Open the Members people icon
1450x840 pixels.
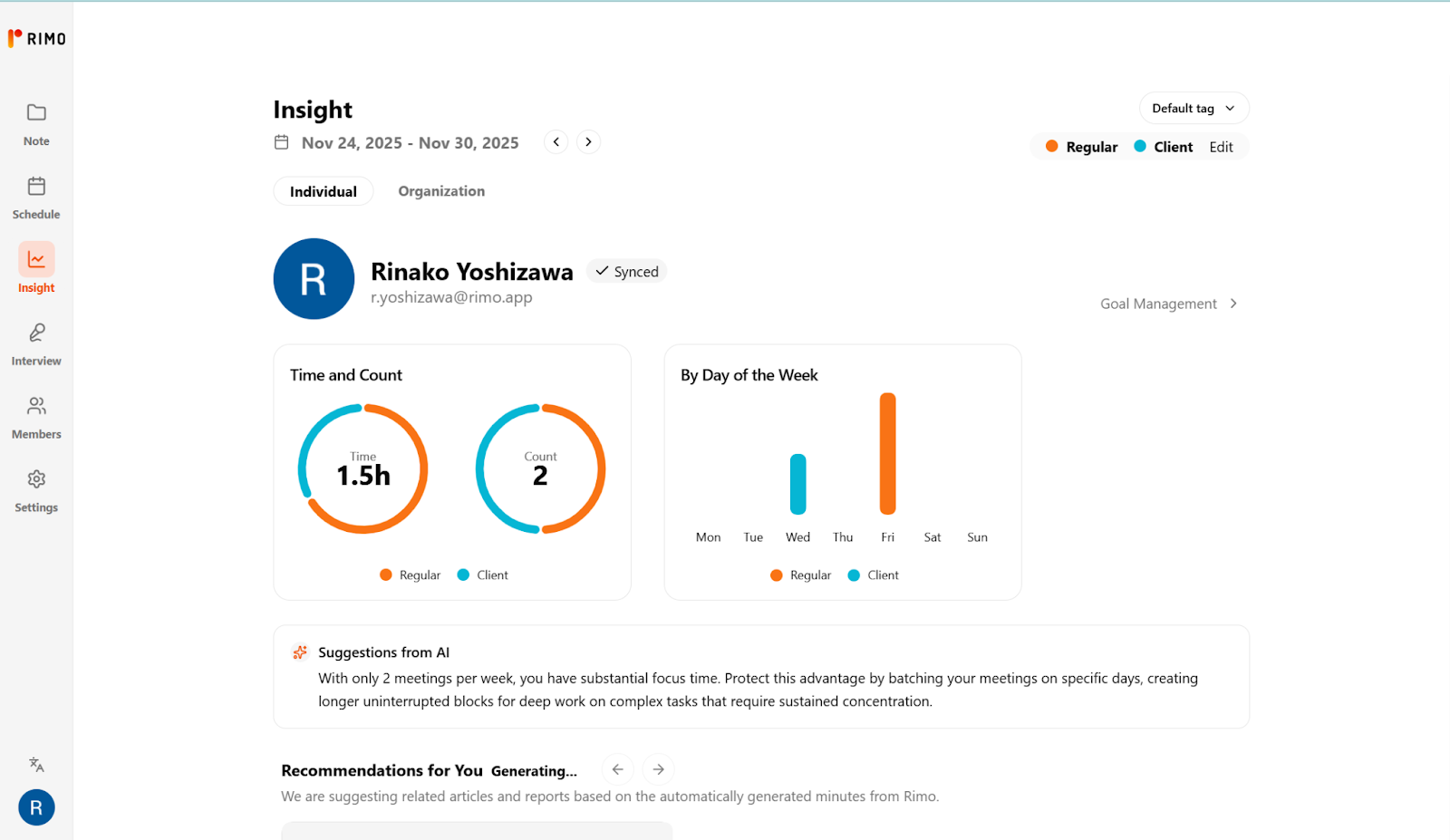pyautogui.click(x=36, y=406)
